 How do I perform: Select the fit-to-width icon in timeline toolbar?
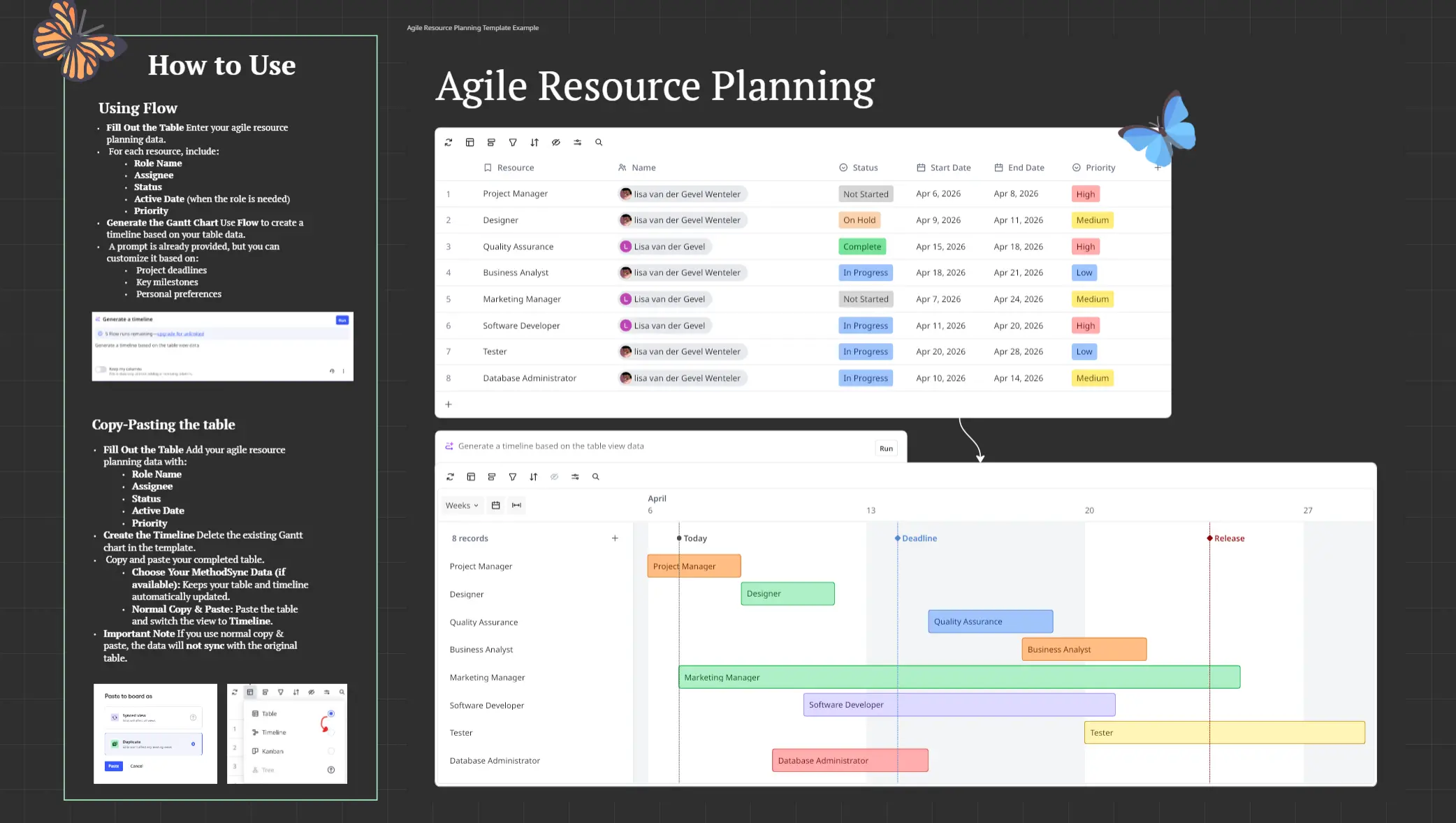[516, 505]
